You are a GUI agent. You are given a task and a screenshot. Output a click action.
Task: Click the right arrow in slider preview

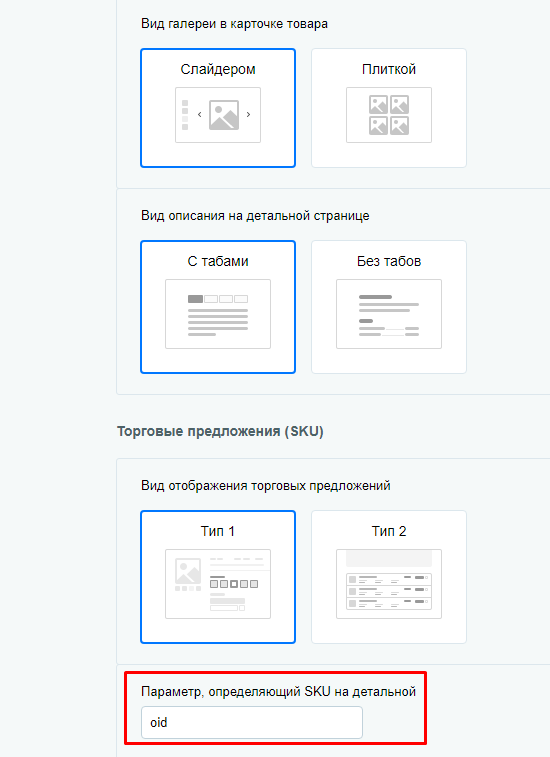(248, 115)
